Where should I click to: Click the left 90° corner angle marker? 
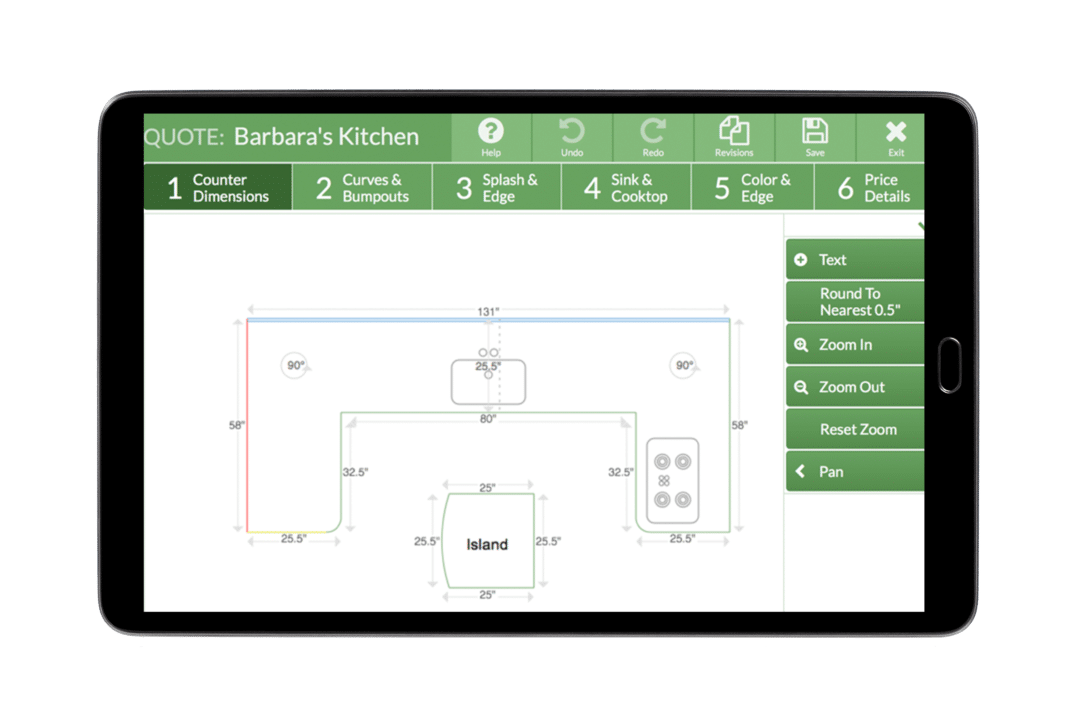[x=295, y=365]
